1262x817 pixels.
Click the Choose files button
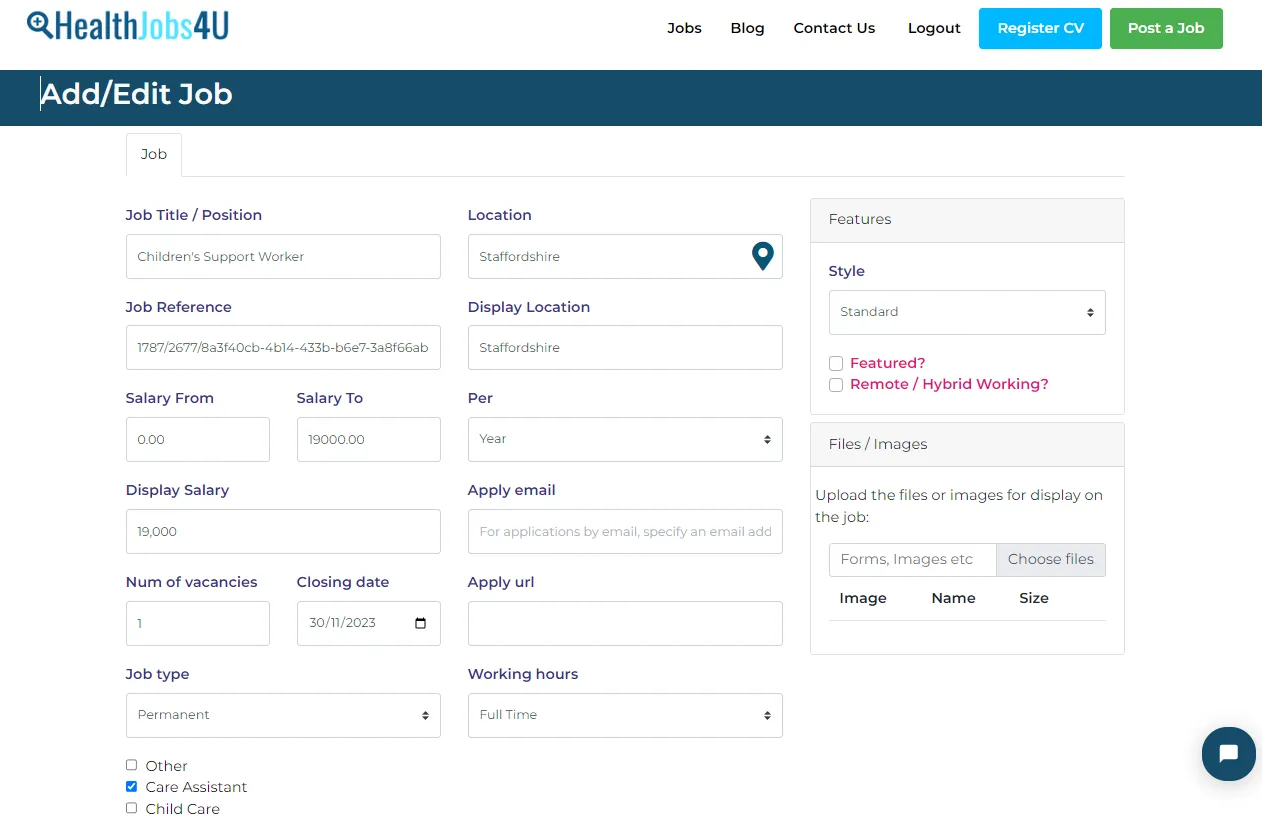click(1051, 559)
